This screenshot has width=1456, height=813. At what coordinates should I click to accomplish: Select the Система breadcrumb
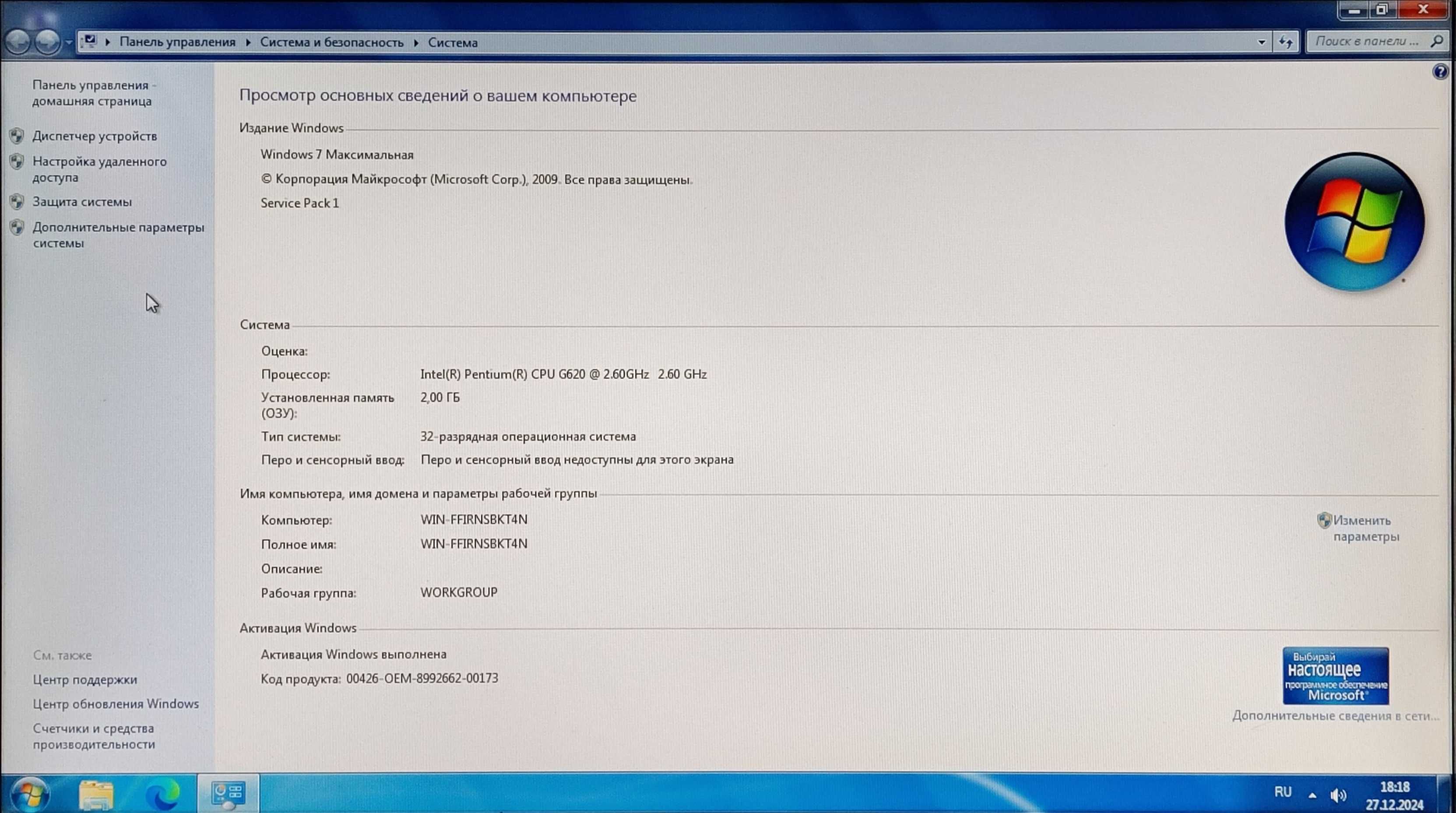[x=452, y=42]
